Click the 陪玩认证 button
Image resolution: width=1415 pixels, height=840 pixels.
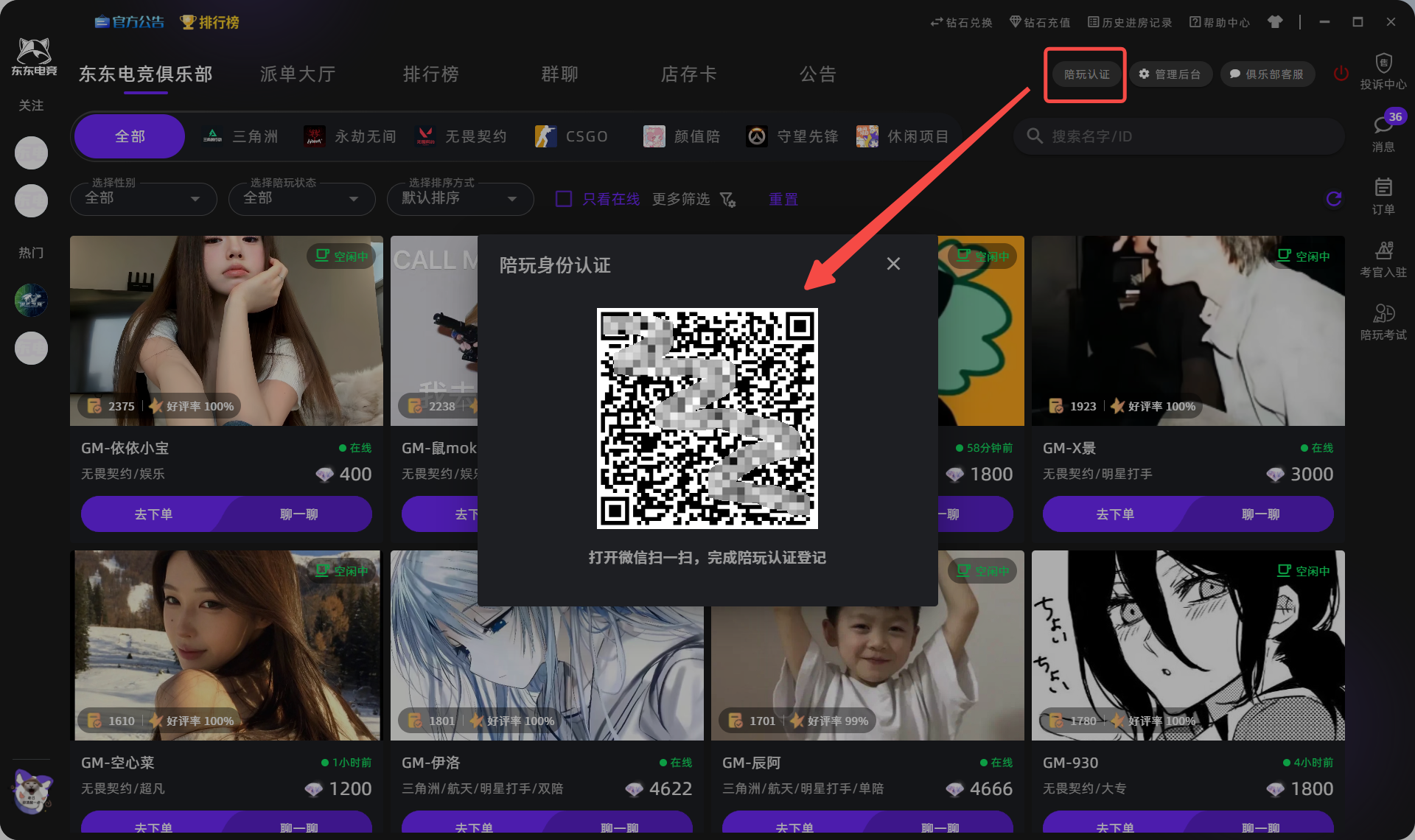(1086, 74)
